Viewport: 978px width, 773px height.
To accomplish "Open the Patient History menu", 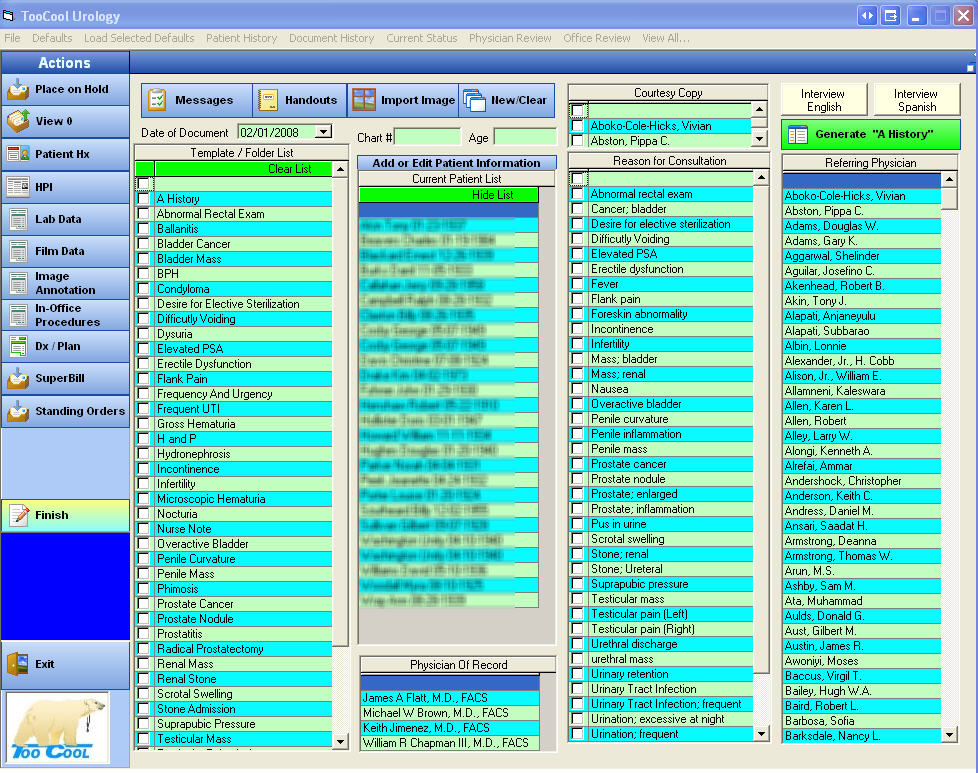I will tap(241, 38).
